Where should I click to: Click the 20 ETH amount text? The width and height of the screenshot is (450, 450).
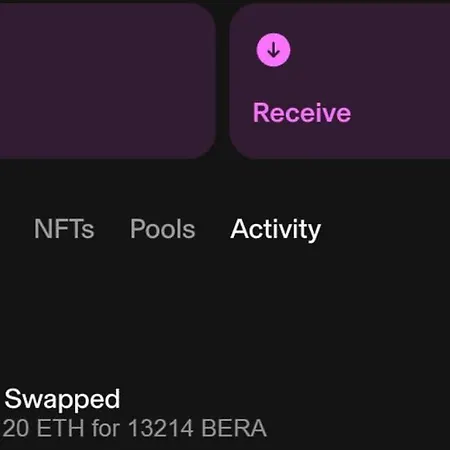pyautogui.click(x=43, y=428)
